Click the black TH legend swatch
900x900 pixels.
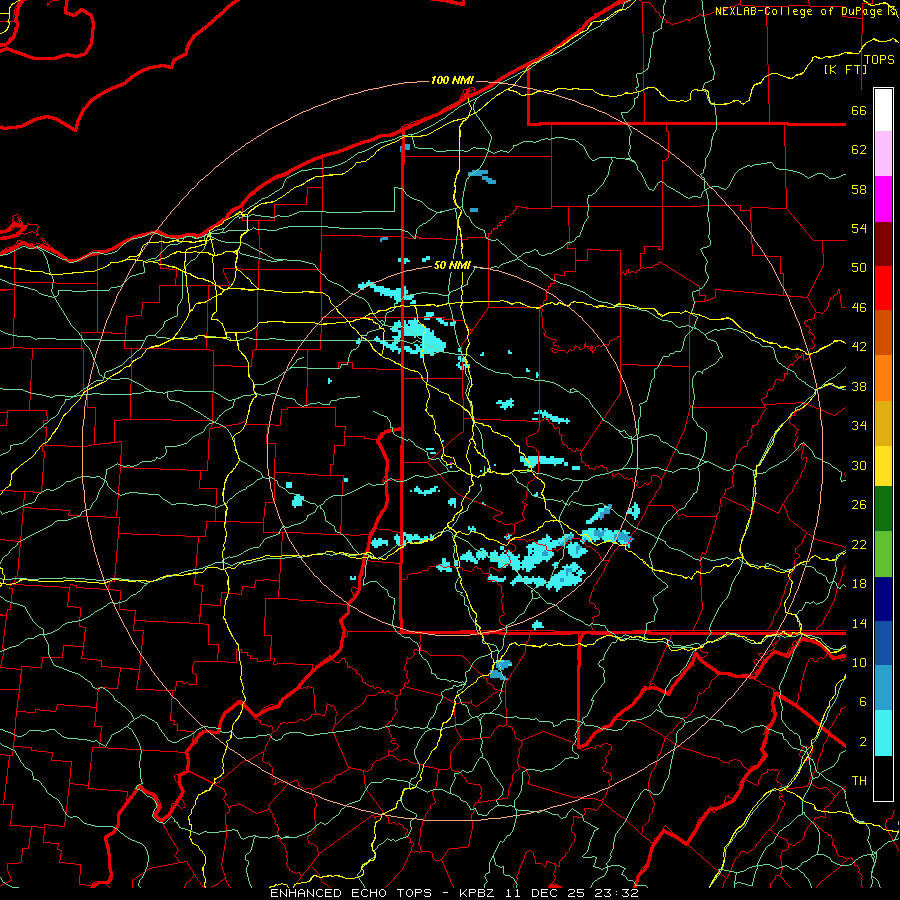coord(883,778)
